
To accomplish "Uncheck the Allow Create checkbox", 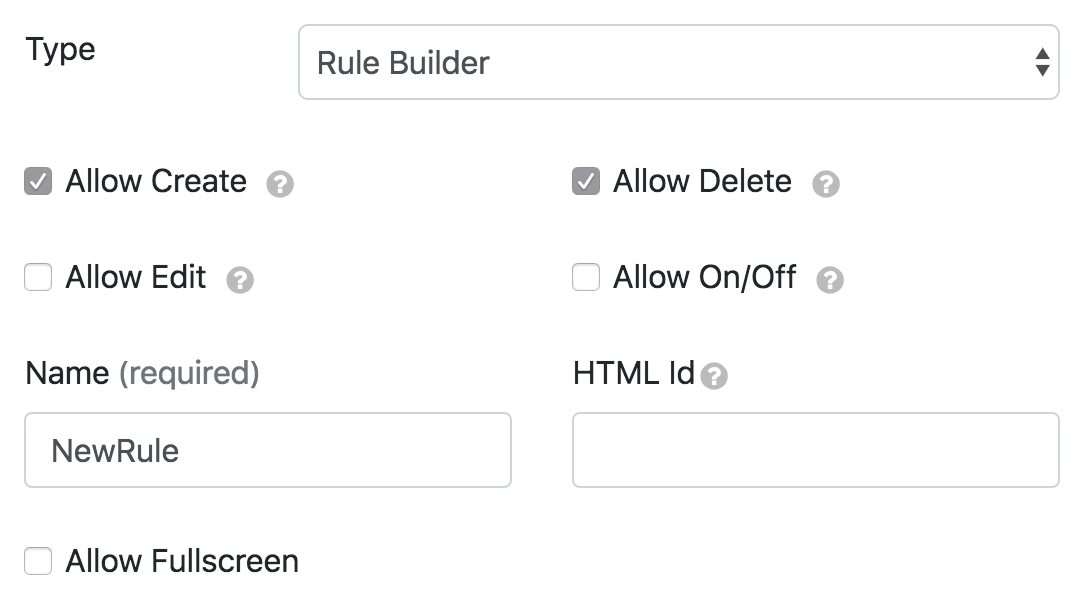I will point(38,182).
